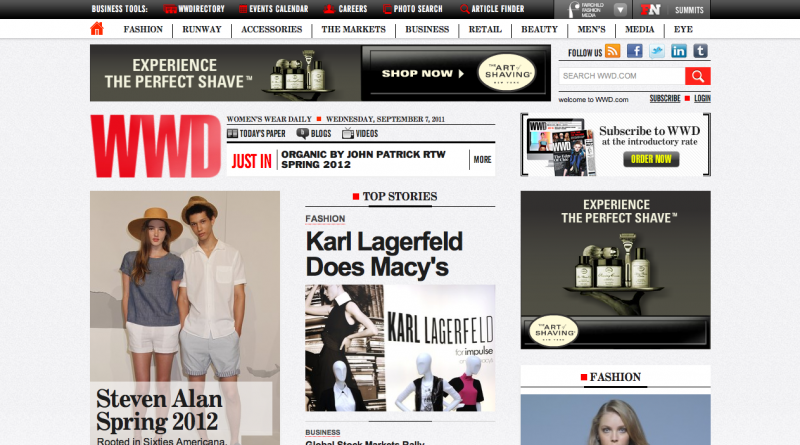Click the FN Footwear News logo
Screen dimensions: 800x445
(650, 9)
